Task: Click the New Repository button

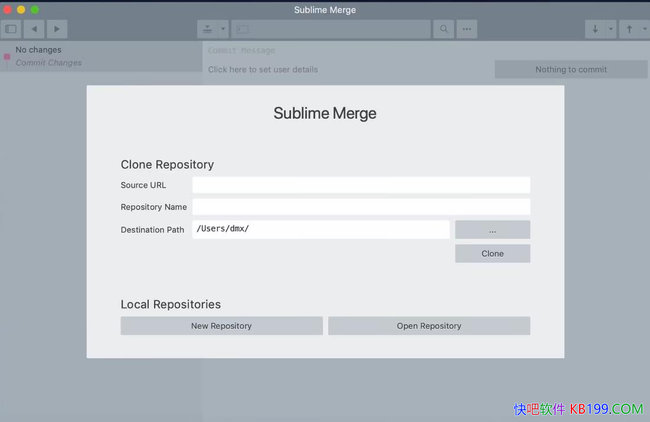Action: point(221,326)
